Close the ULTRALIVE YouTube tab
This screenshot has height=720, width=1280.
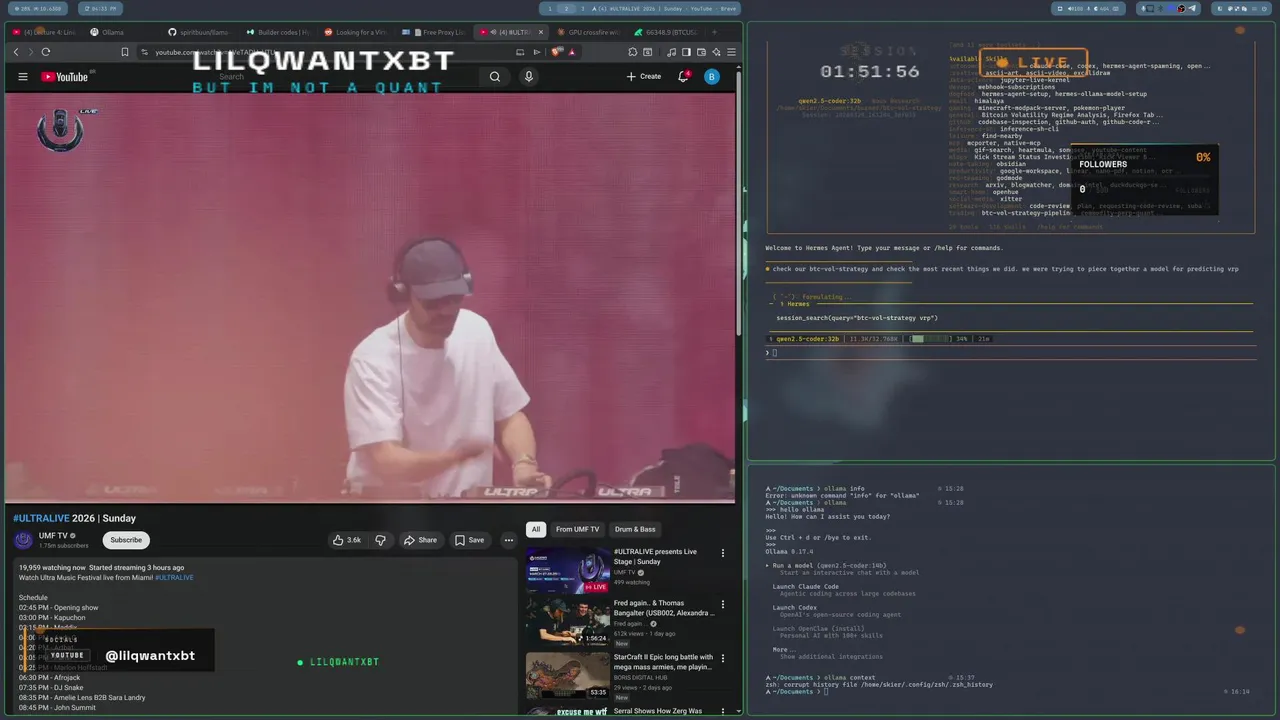click(541, 32)
